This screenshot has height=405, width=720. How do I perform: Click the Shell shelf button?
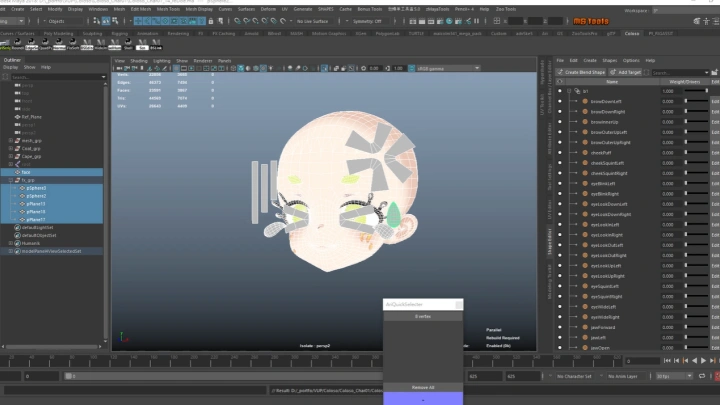(128, 44)
